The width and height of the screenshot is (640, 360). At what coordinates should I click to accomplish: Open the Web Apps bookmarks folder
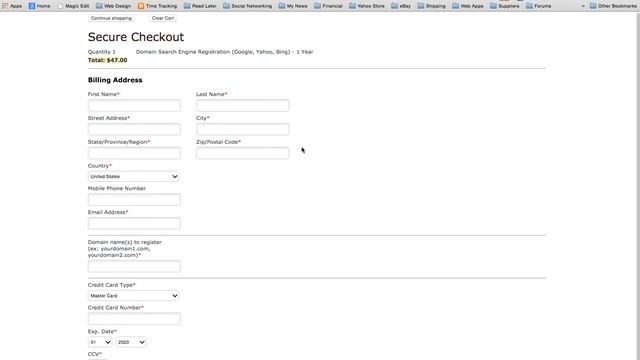coord(468,6)
